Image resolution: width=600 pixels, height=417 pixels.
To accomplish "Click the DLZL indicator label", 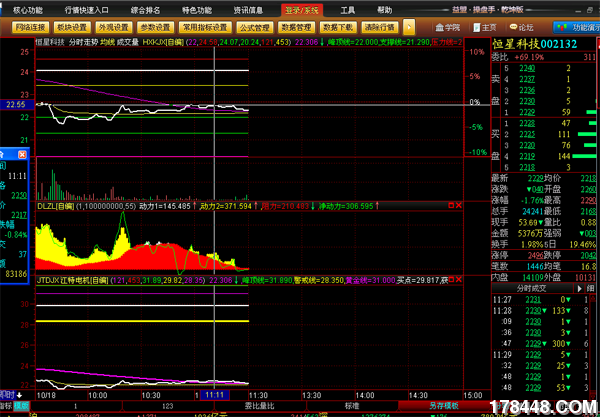I will tap(55, 206).
